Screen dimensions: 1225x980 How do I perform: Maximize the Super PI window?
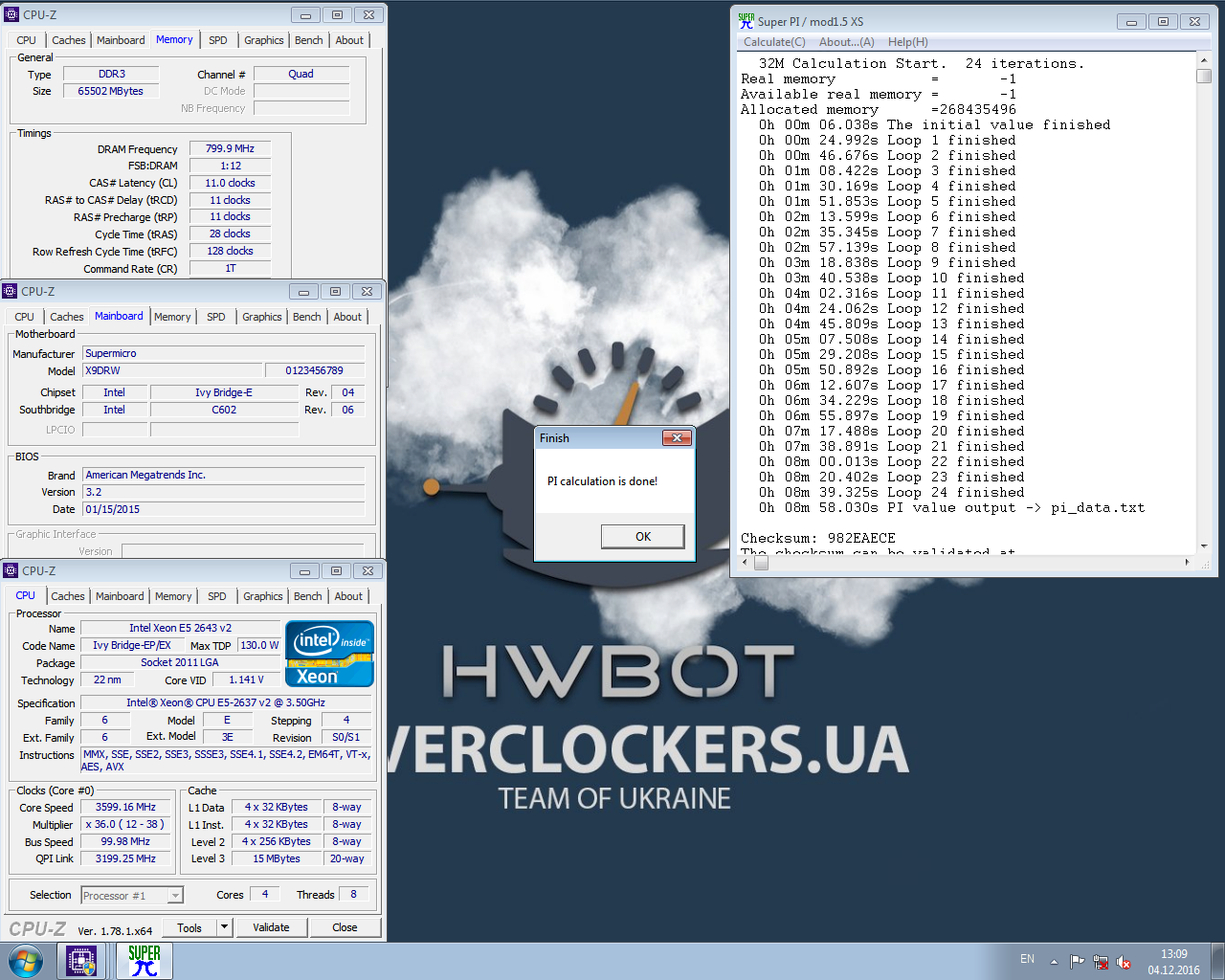[x=1163, y=21]
